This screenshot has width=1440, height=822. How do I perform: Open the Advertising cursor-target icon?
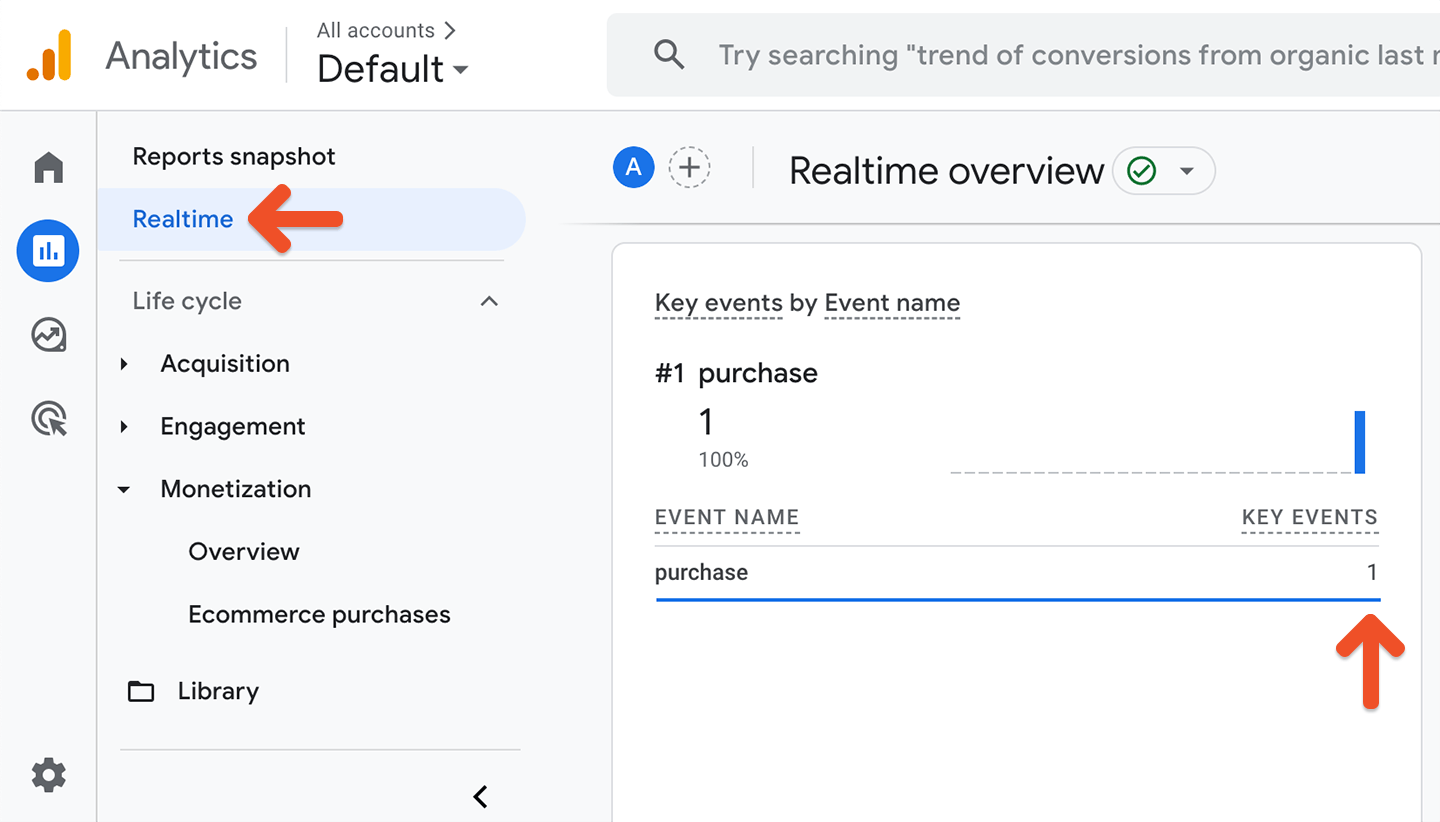pos(48,419)
